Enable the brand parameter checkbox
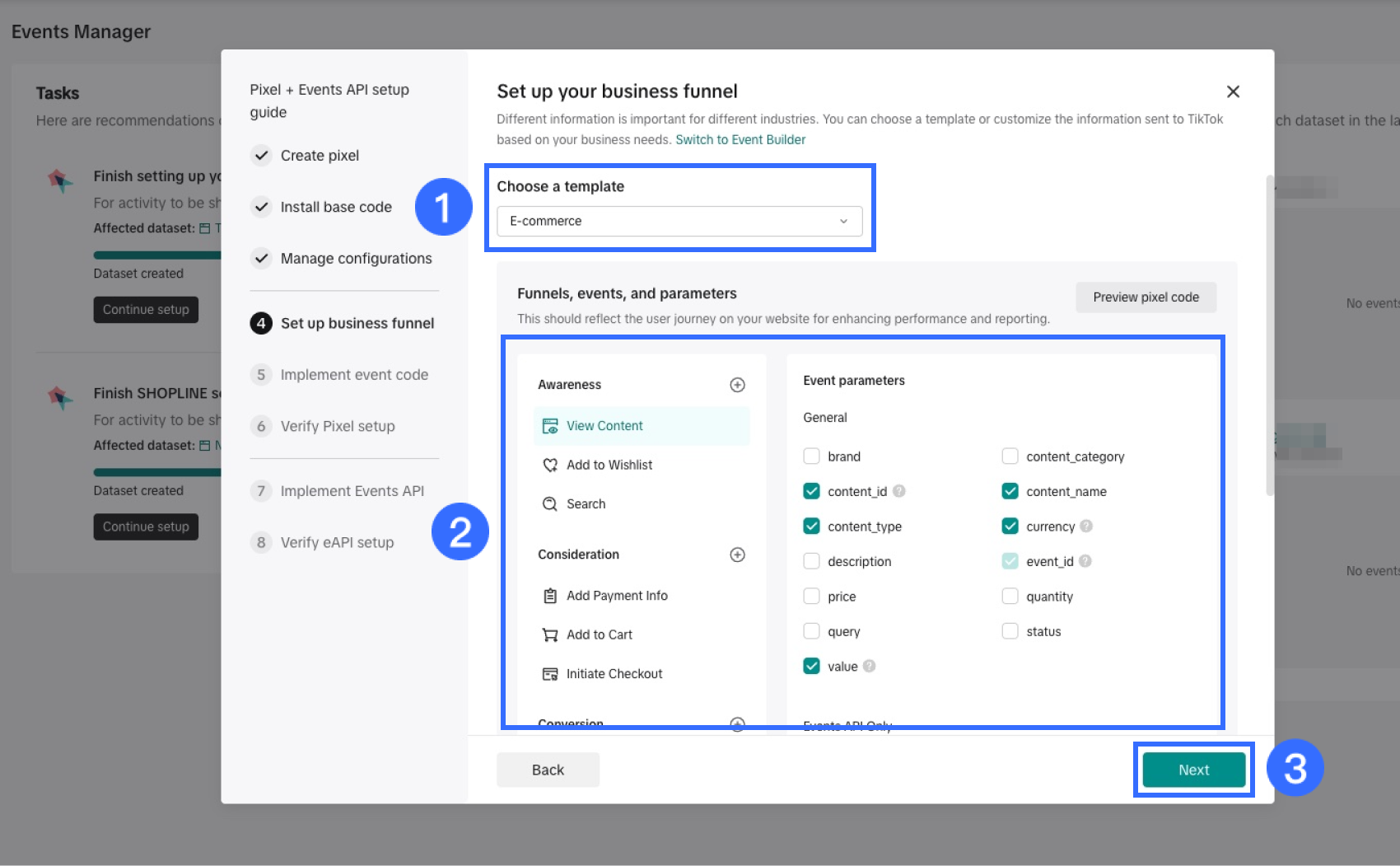The width and height of the screenshot is (1400, 866). [811, 456]
